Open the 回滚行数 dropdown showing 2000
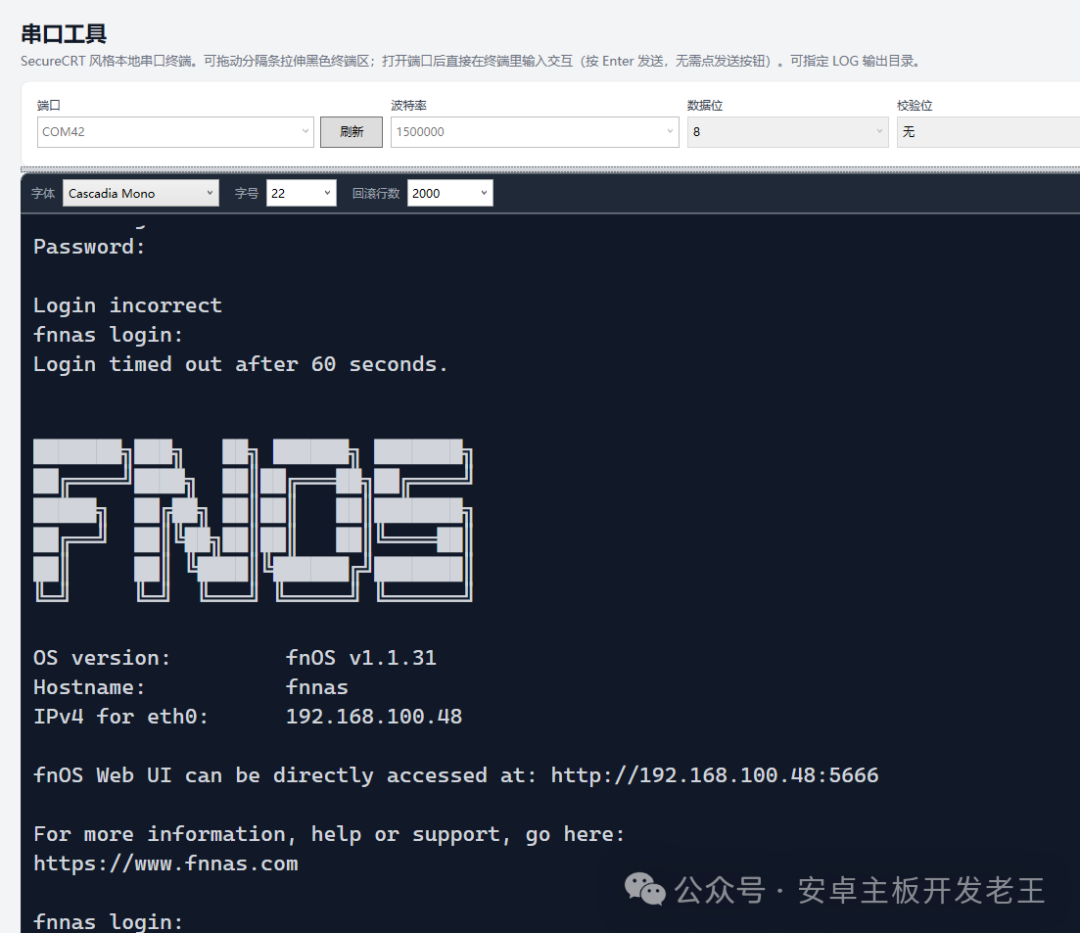The width and height of the screenshot is (1080, 933). point(450,193)
